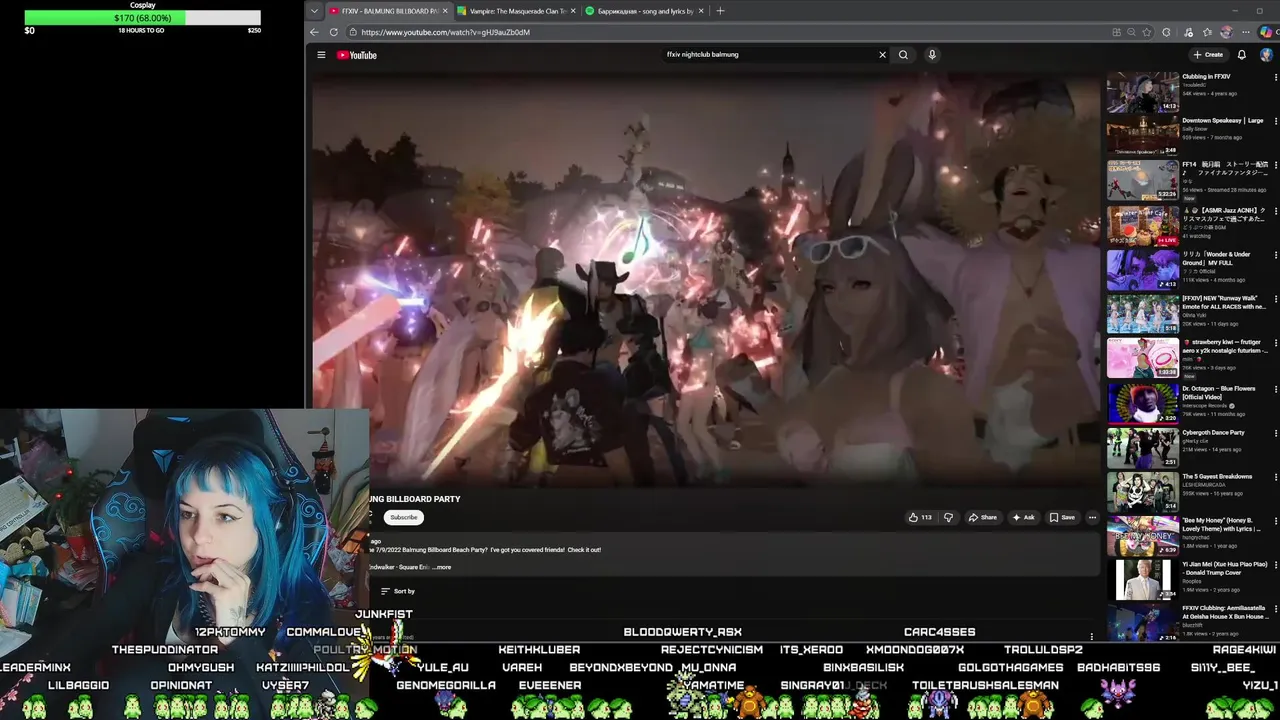Reload the page with the refresh icon

tap(334, 32)
